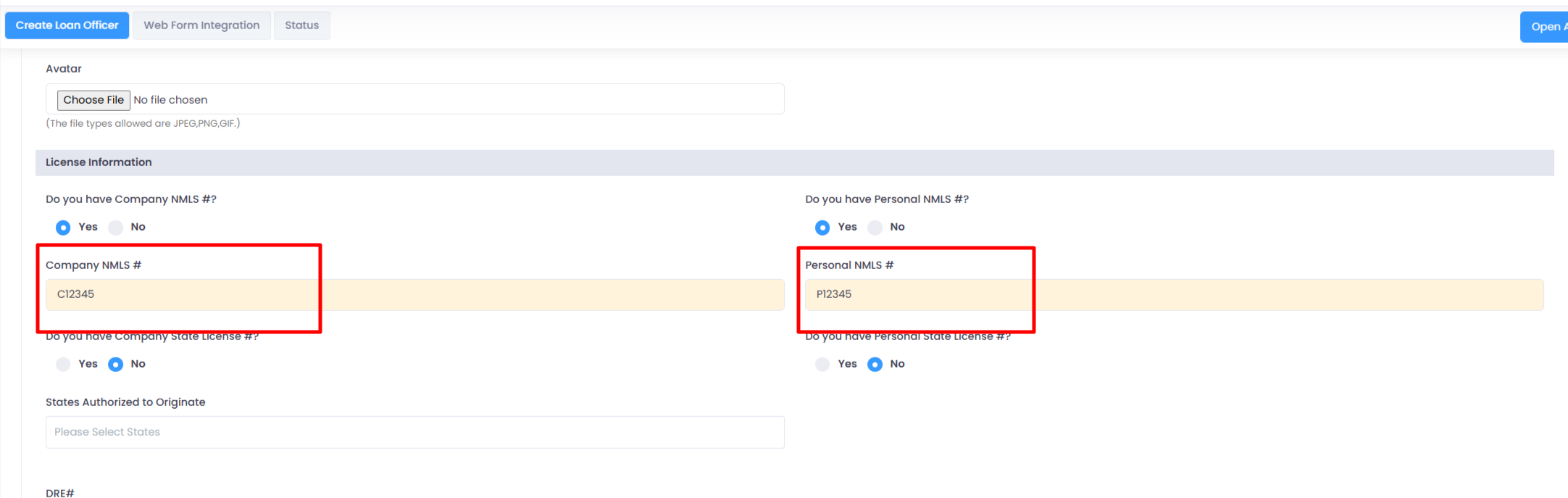Viewport: 1568px width, 498px height.
Task: Switch to the Web Form Integration tab
Action: (201, 25)
